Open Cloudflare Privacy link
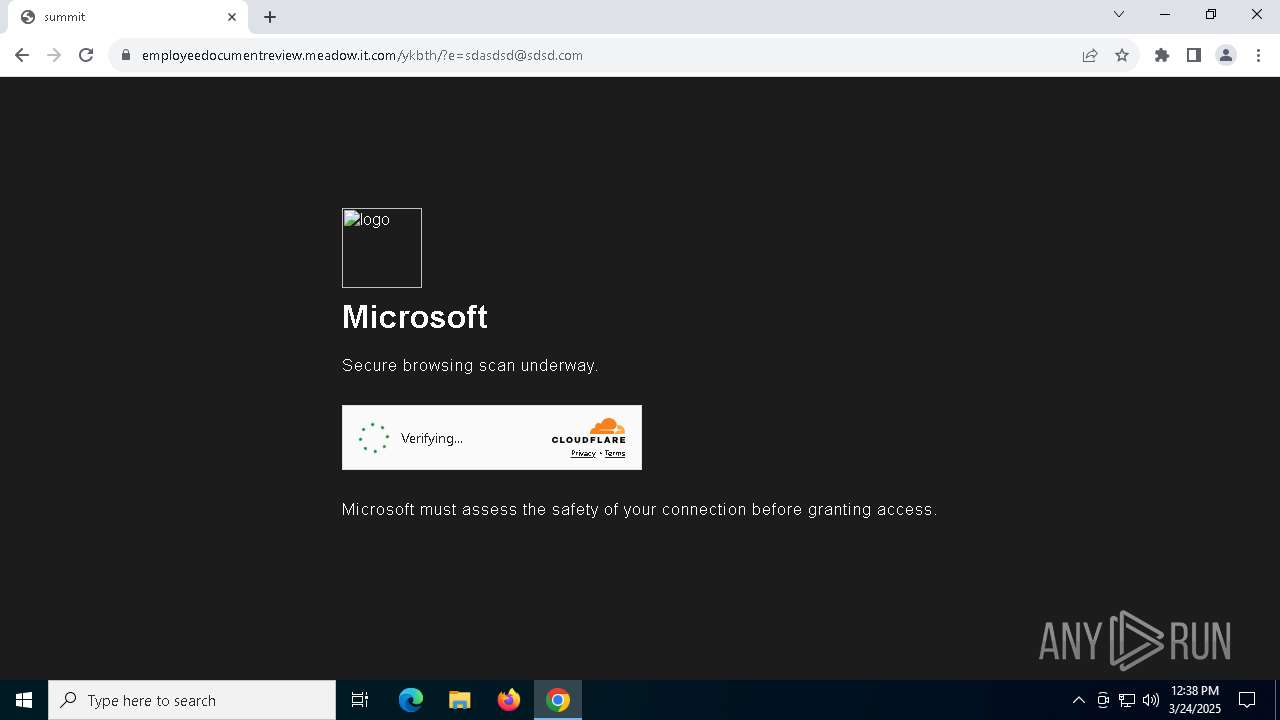 tap(583, 453)
